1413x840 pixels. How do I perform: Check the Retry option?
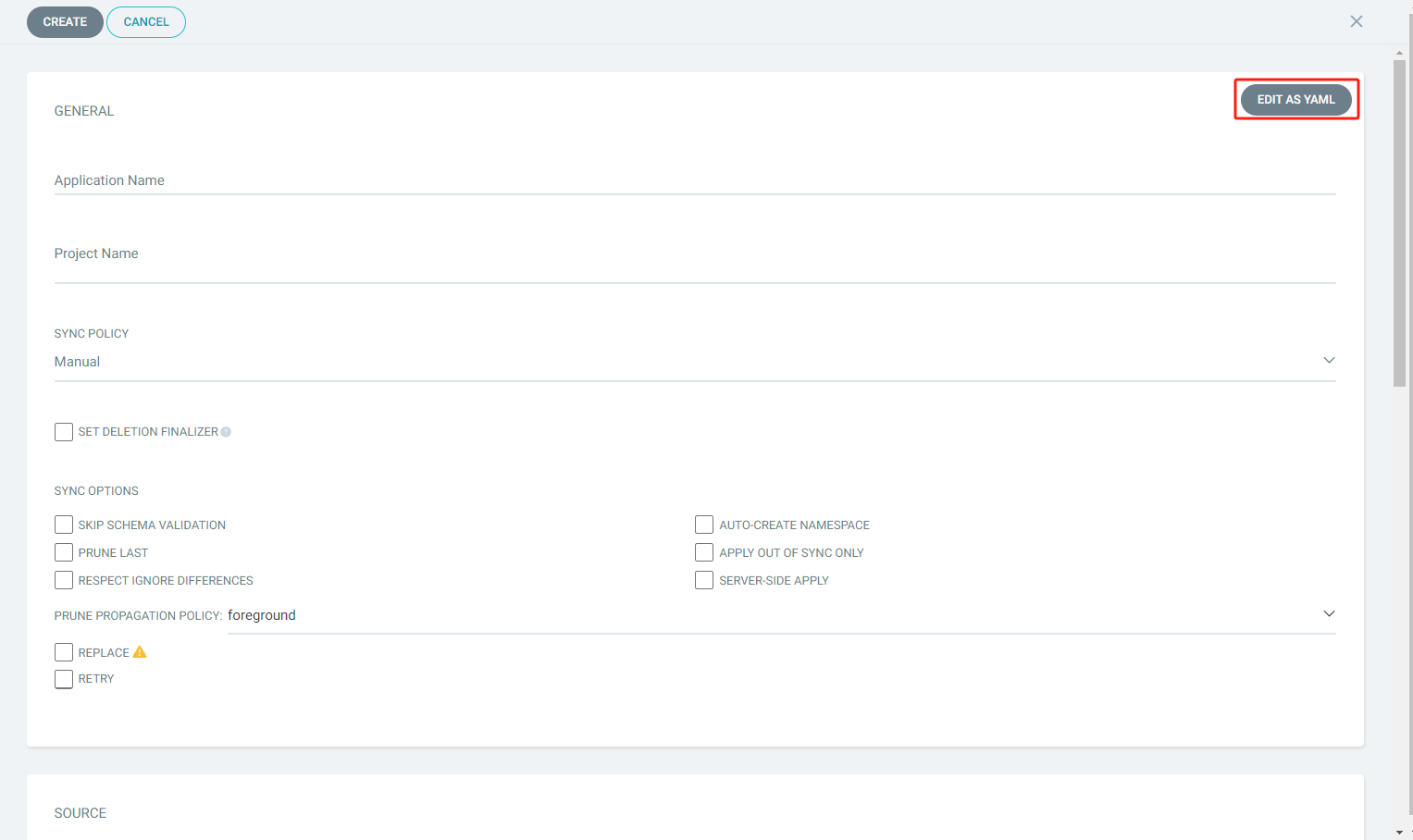(63, 678)
